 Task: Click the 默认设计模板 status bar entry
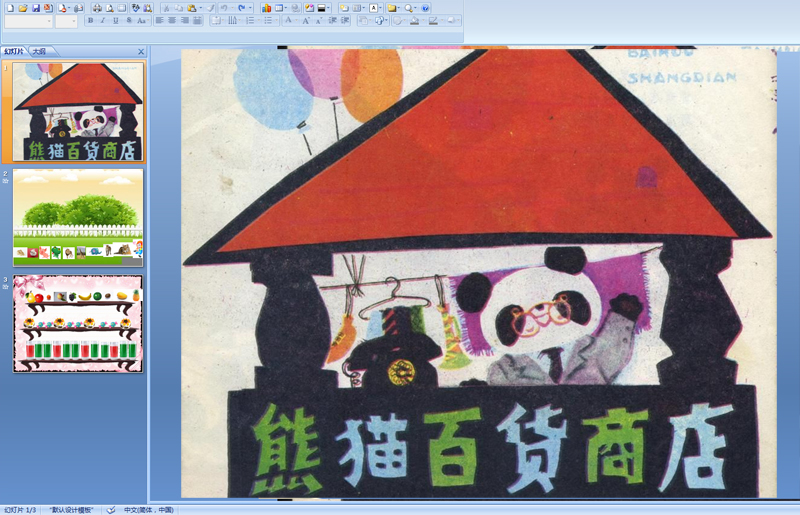point(71,510)
